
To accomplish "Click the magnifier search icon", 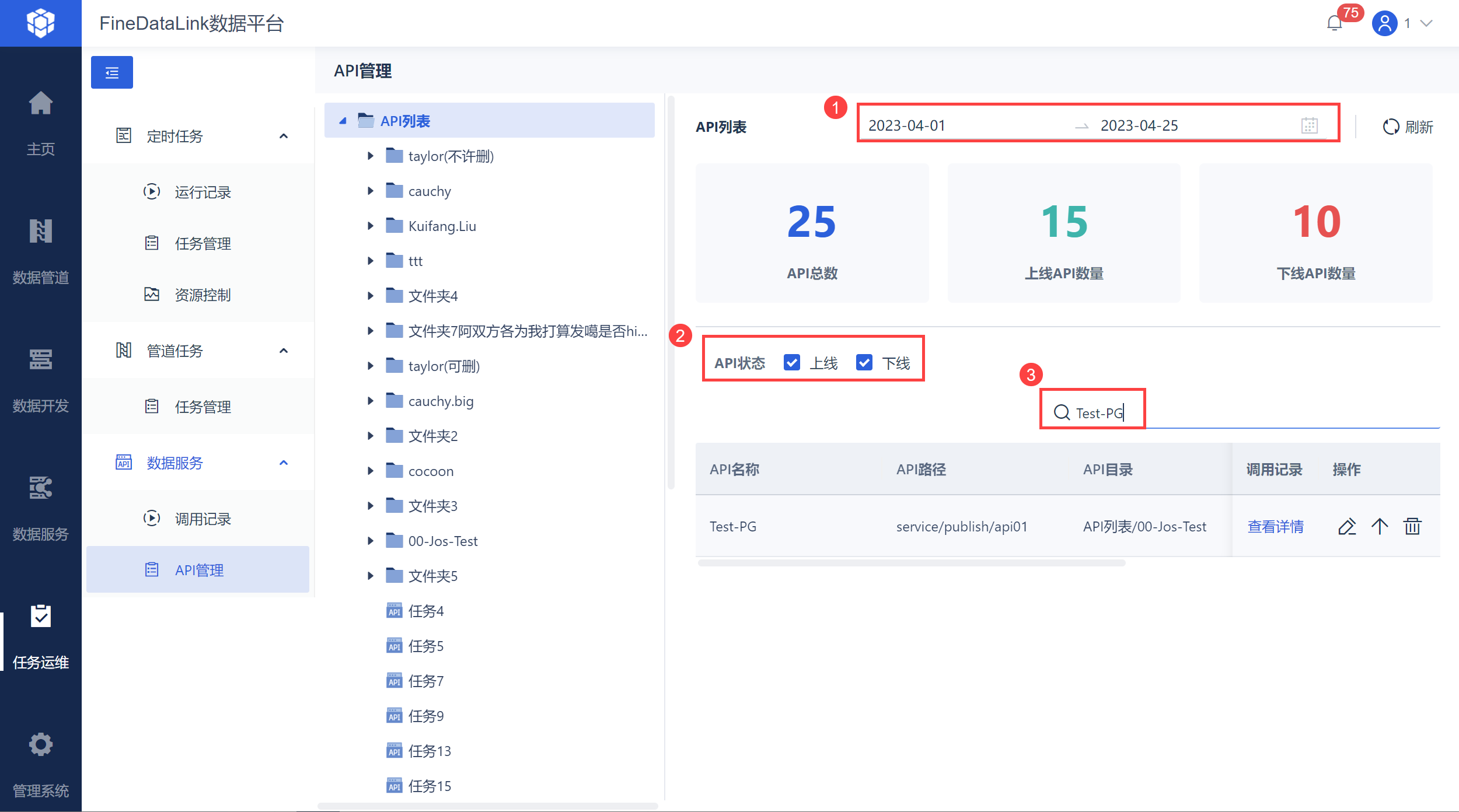I will pyautogui.click(x=1062, y=412).
